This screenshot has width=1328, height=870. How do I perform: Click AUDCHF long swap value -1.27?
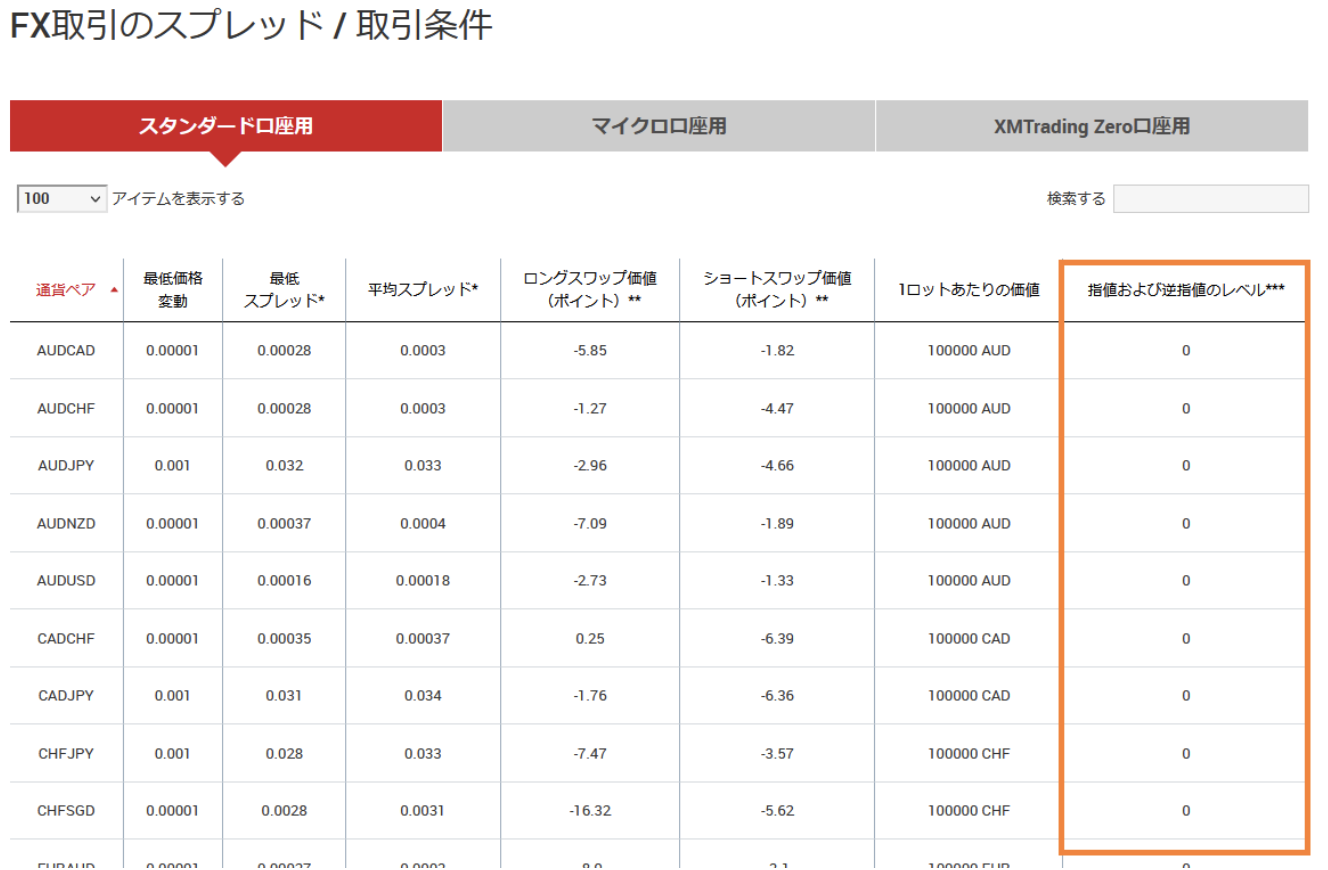pyautogui.click(x=590, y=408)
